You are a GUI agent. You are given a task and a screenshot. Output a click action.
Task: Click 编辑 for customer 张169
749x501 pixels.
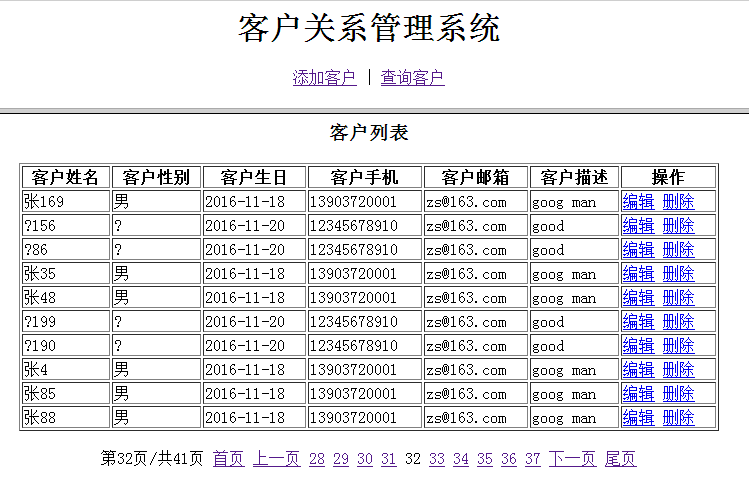638,202
